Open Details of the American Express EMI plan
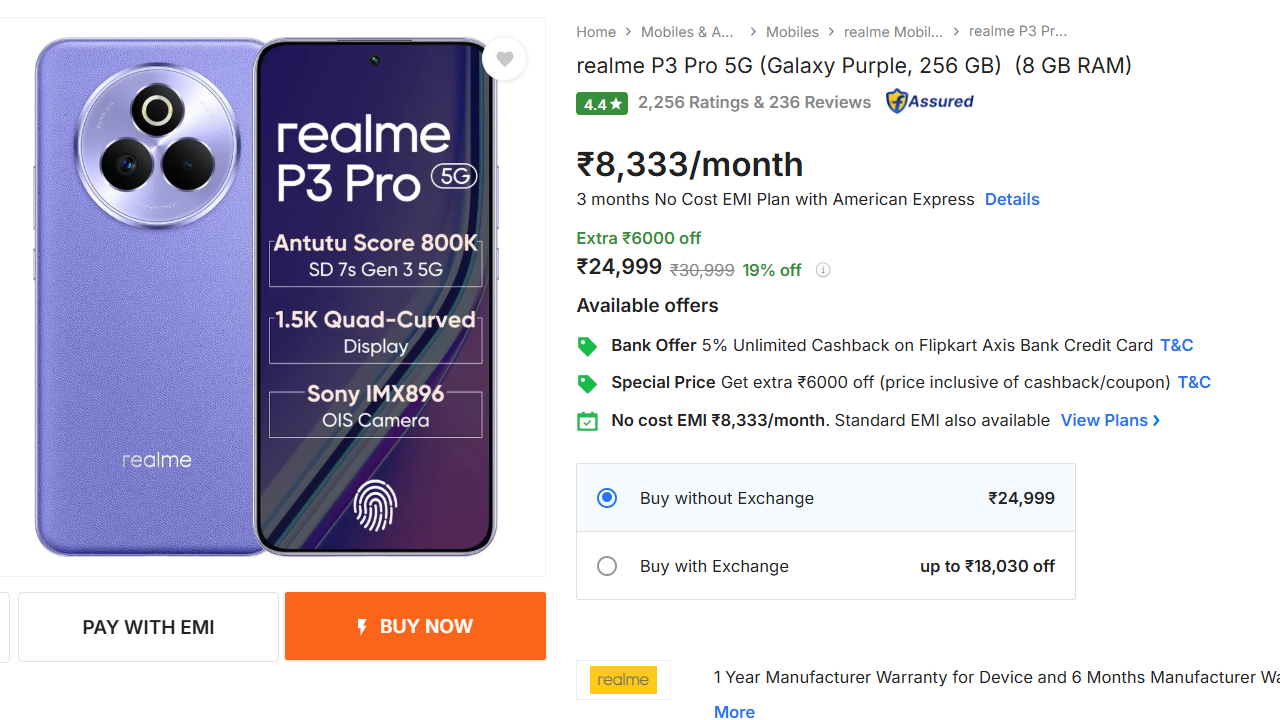This screenshot has height=720, width=1280. tap(1012, 199)
